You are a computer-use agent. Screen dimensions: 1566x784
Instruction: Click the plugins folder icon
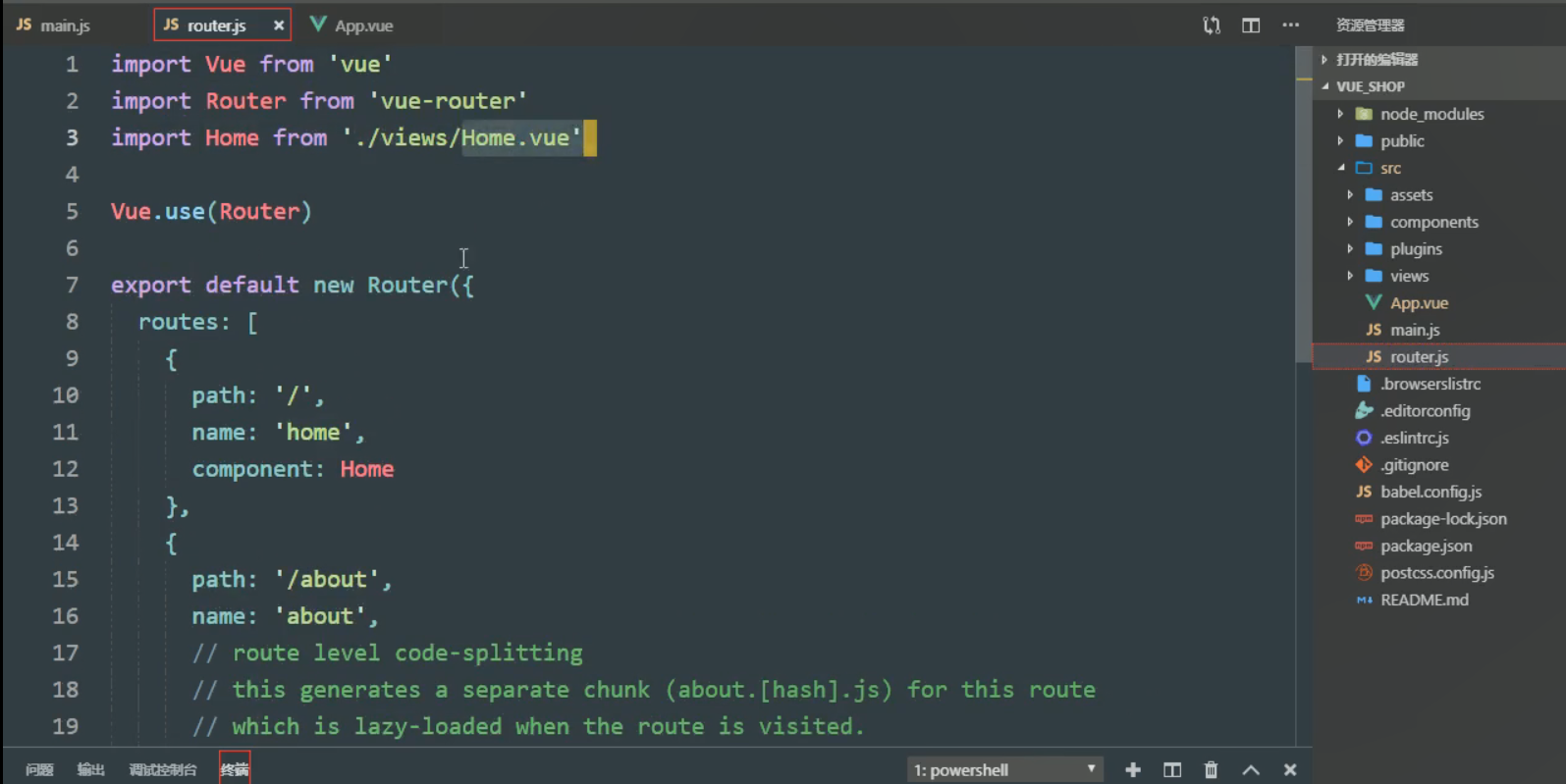1374,249
